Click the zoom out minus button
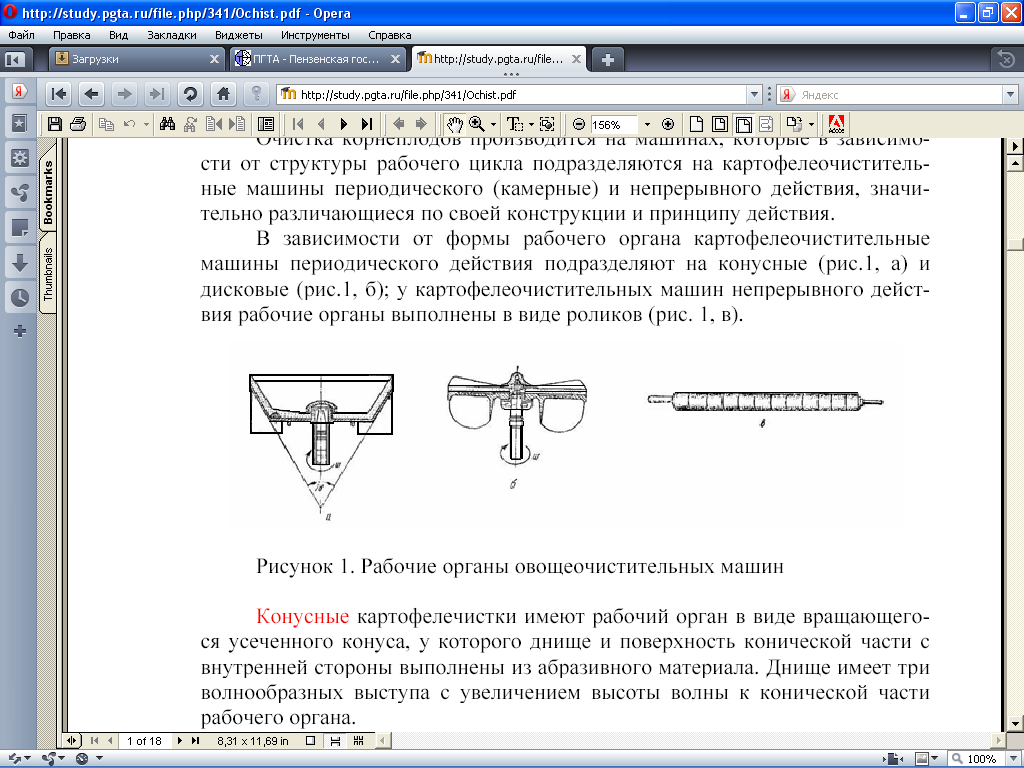This screenshot has height=768, width=1024. coord(578,125)
